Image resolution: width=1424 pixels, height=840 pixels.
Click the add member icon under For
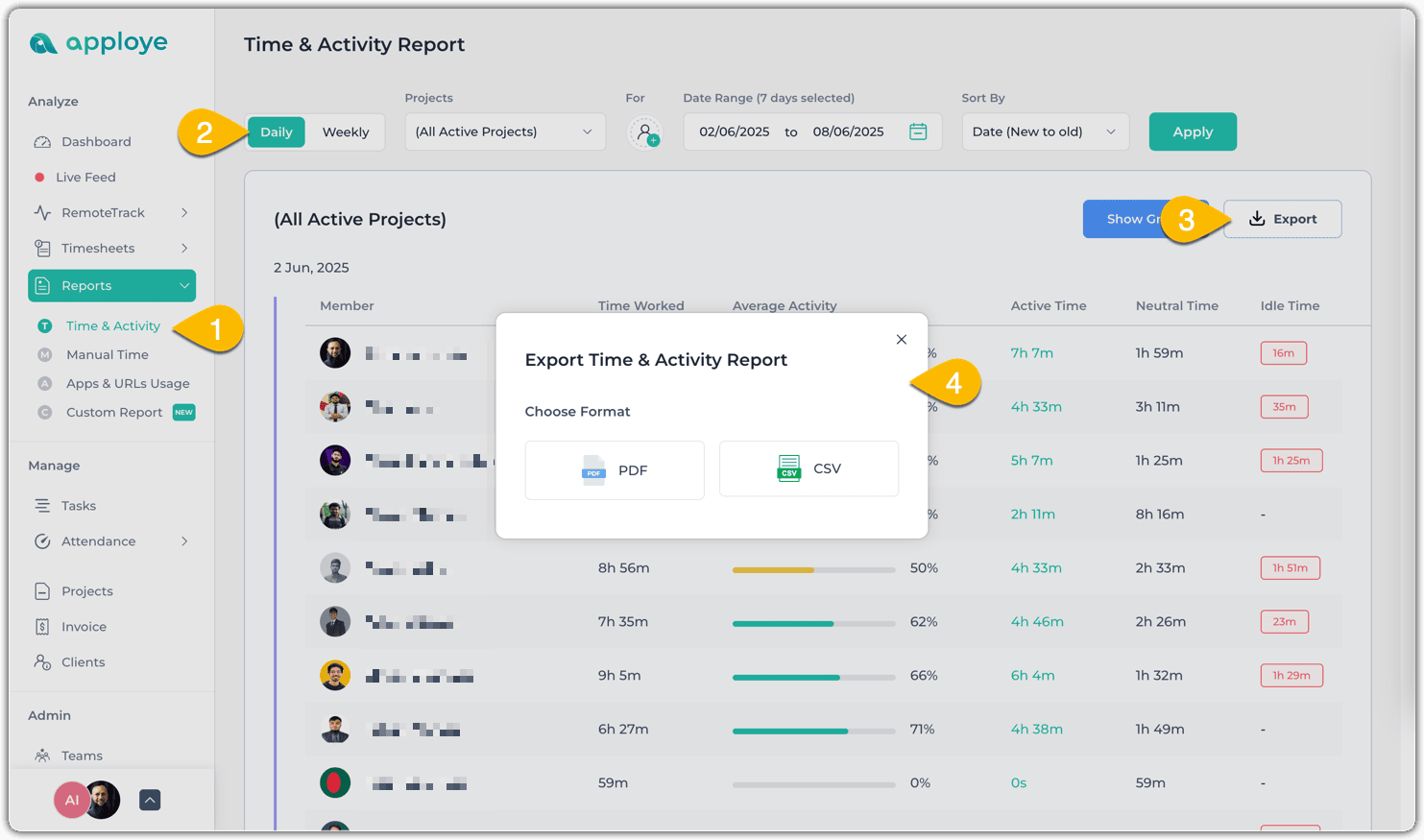[x=645, y=132]
